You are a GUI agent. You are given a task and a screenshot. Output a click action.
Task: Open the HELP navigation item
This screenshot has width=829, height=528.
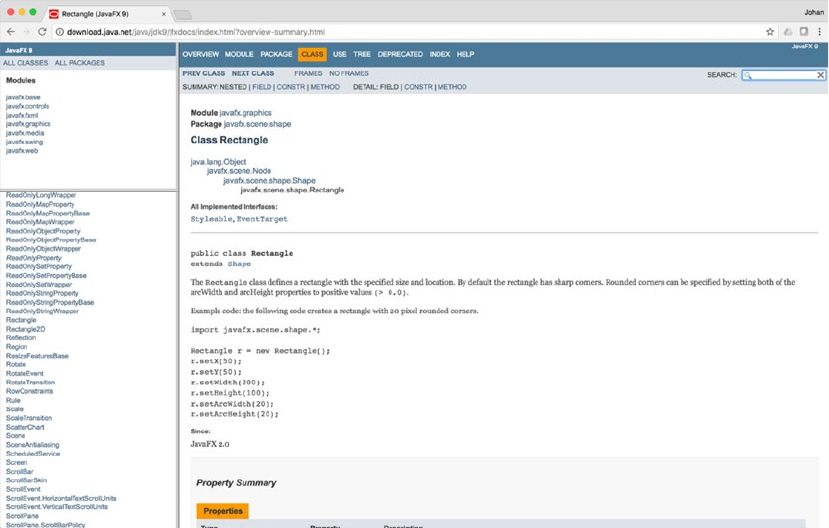pyautogui.click(x=465, y=54)
